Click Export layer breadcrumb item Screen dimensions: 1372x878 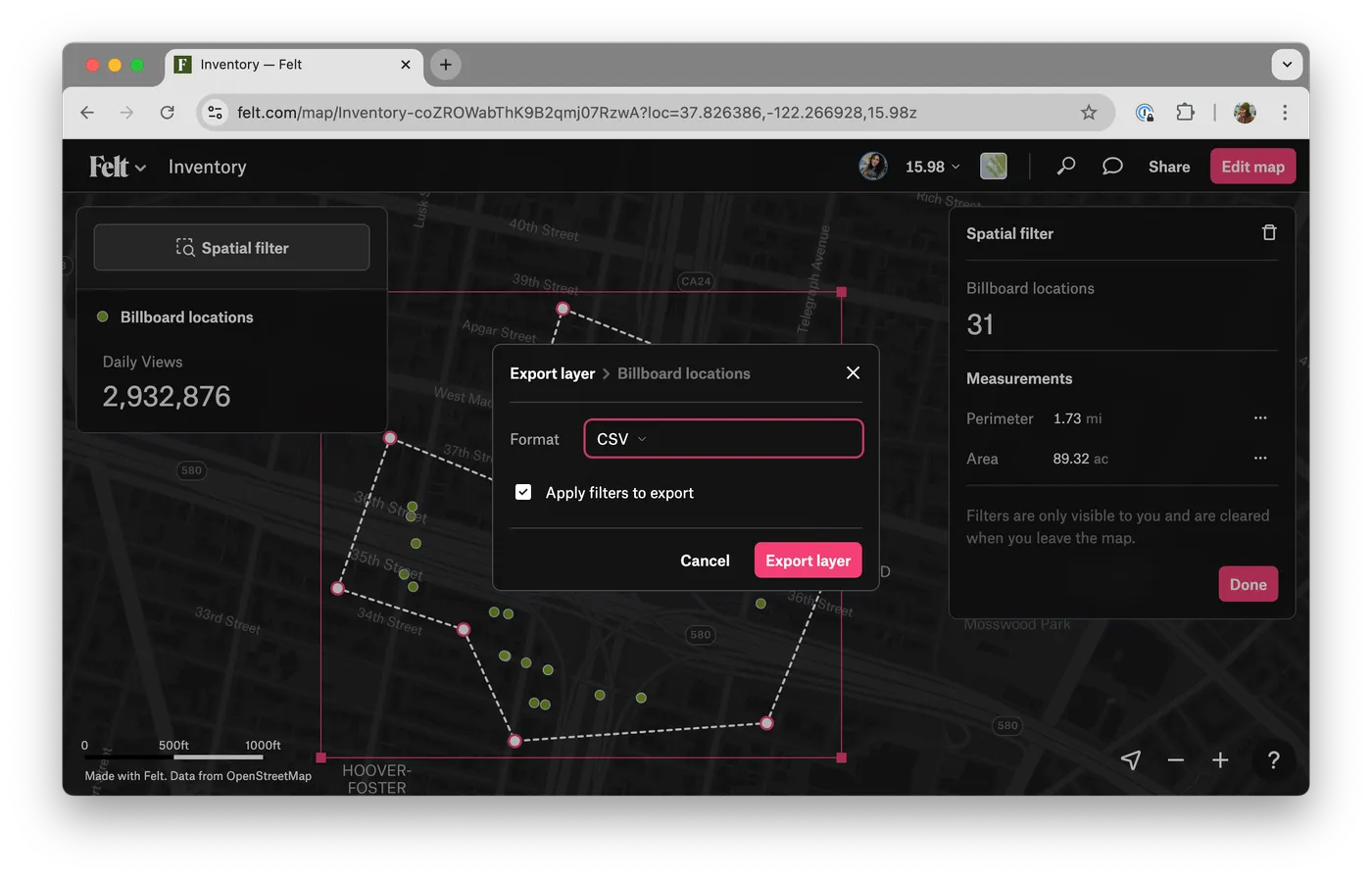click(x=552, y=373)
